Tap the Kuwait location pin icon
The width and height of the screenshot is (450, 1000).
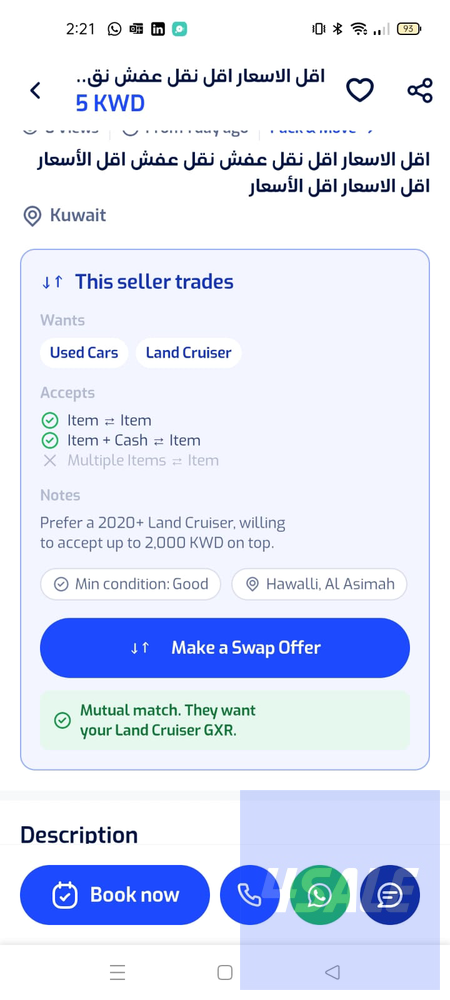coord(32,216)
